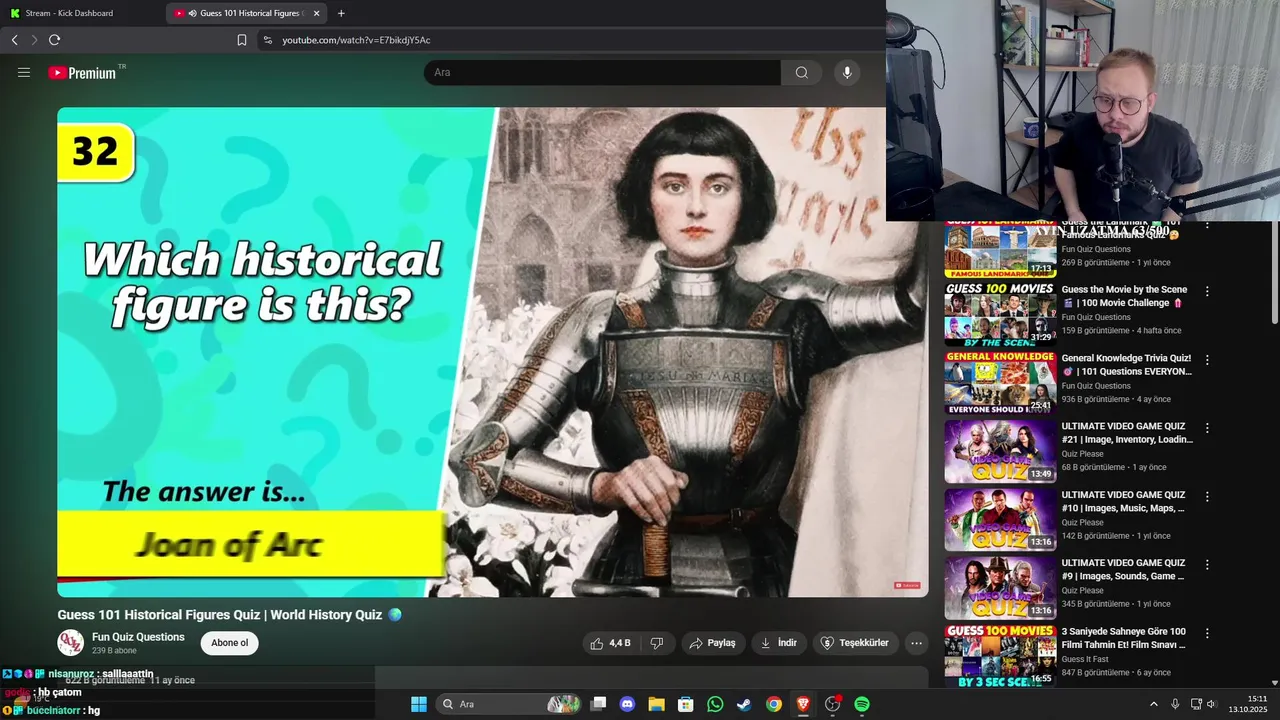
Task: Open Steam from the taskbar
Action: coord(744,704)
